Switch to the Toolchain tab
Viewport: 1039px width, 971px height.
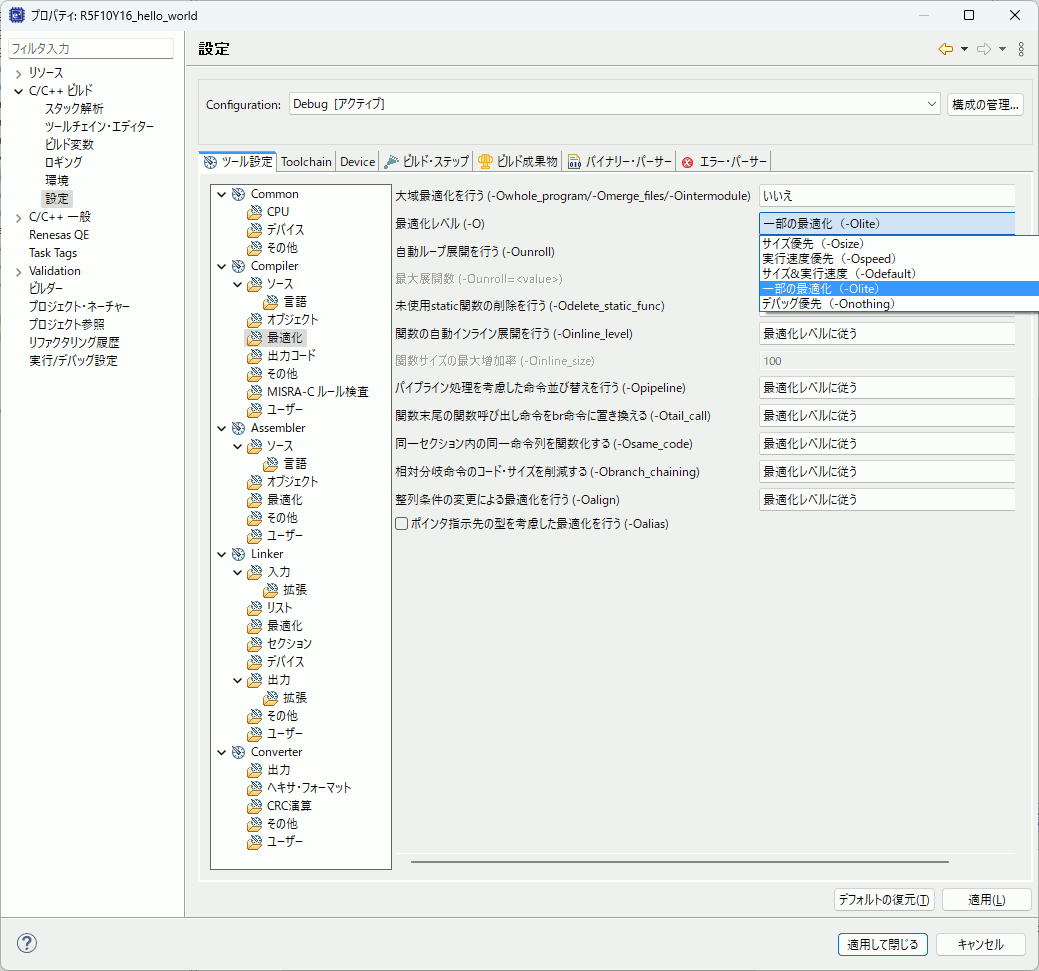click(306, 162)
